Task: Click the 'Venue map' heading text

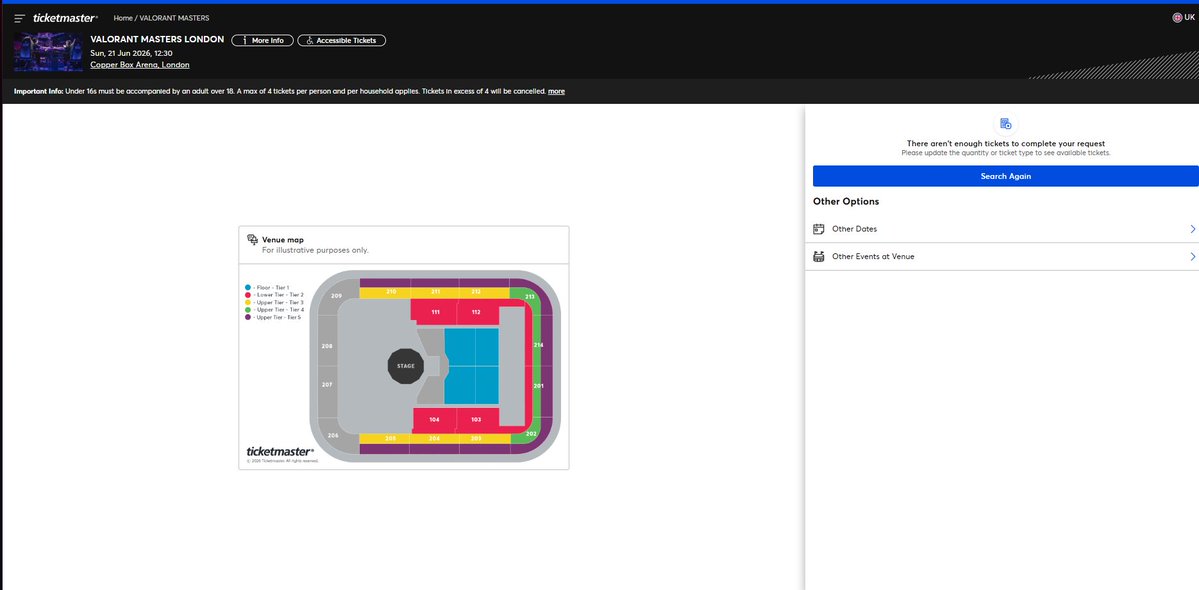Action: (283, 240)
